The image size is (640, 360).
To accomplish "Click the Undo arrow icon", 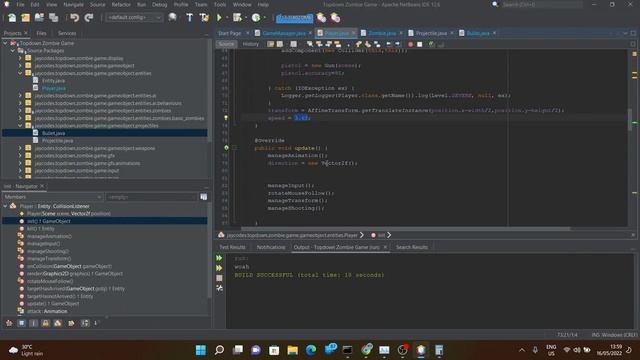I will (74, 18).
